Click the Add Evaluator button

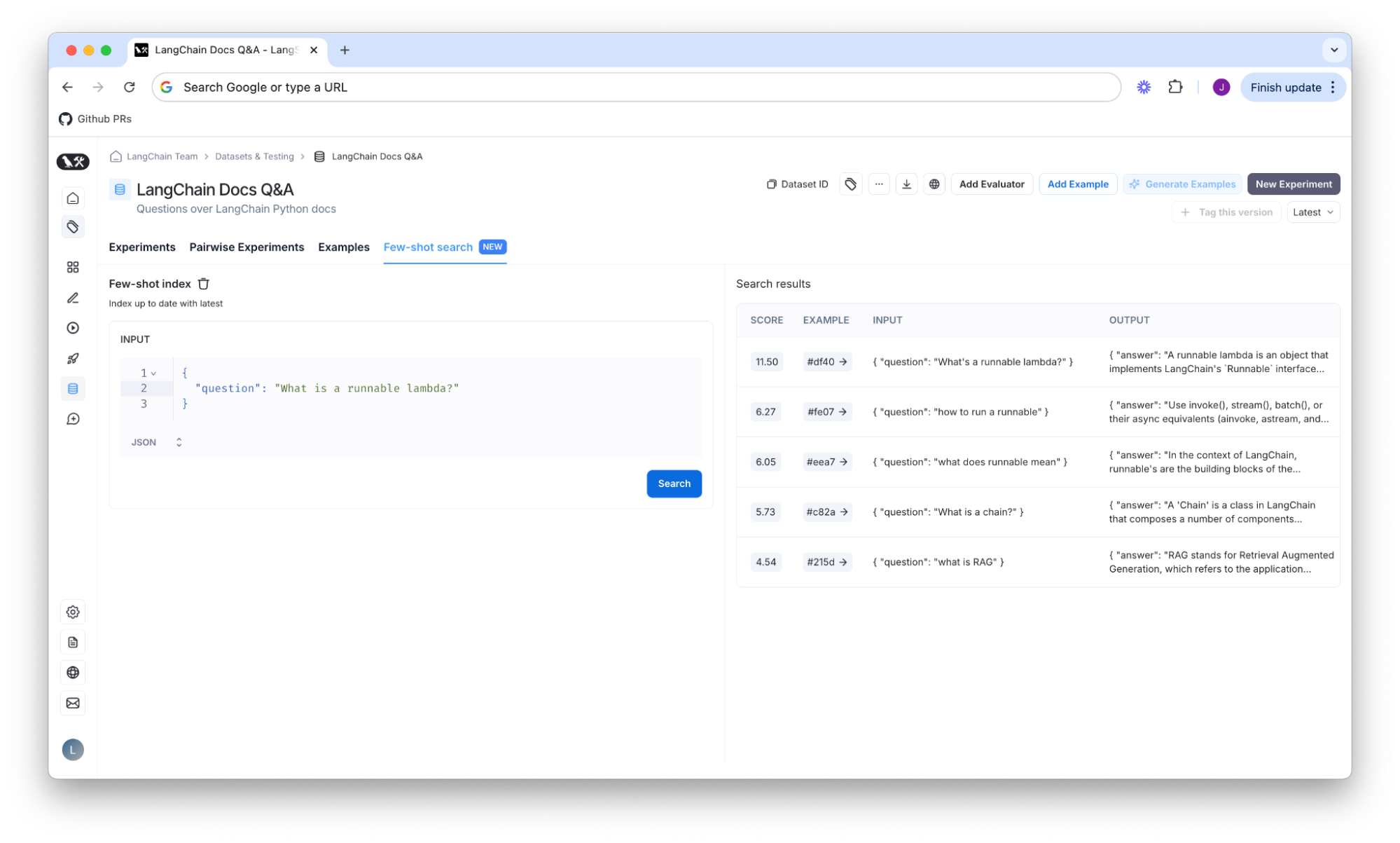(992, 184)
